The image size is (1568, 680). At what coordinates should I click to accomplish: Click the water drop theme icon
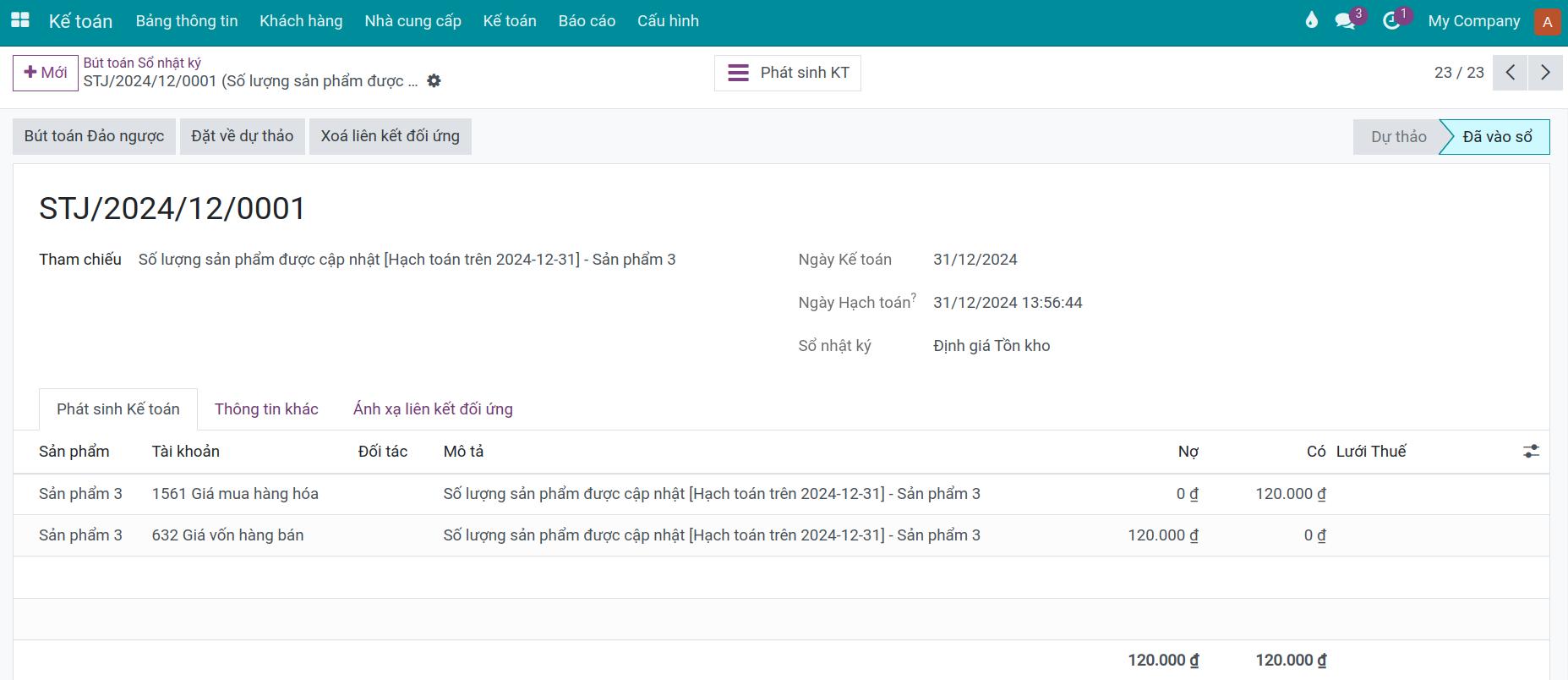click(1311, 20)
